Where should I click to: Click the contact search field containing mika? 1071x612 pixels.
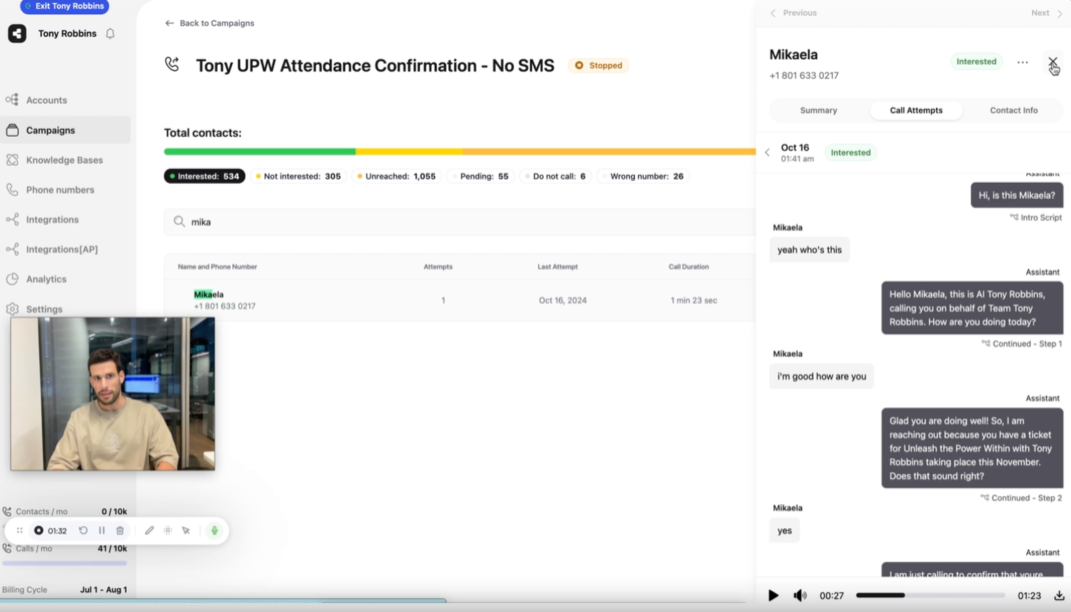(459, 222)
